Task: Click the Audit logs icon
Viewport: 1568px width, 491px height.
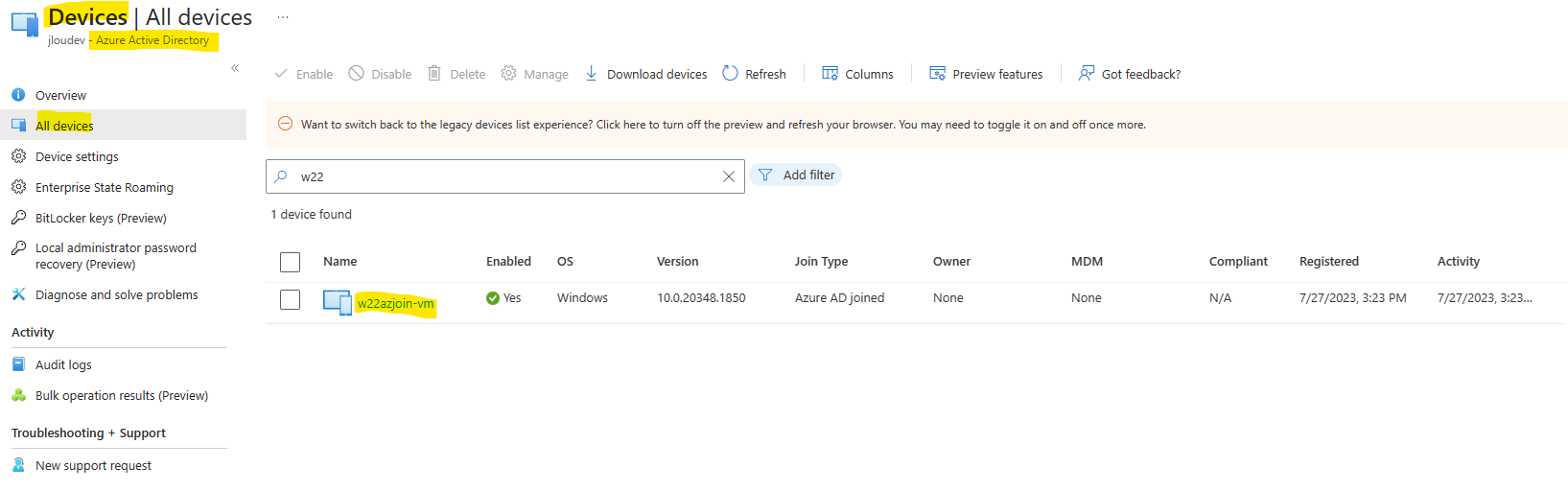Action: click(18, 364)
